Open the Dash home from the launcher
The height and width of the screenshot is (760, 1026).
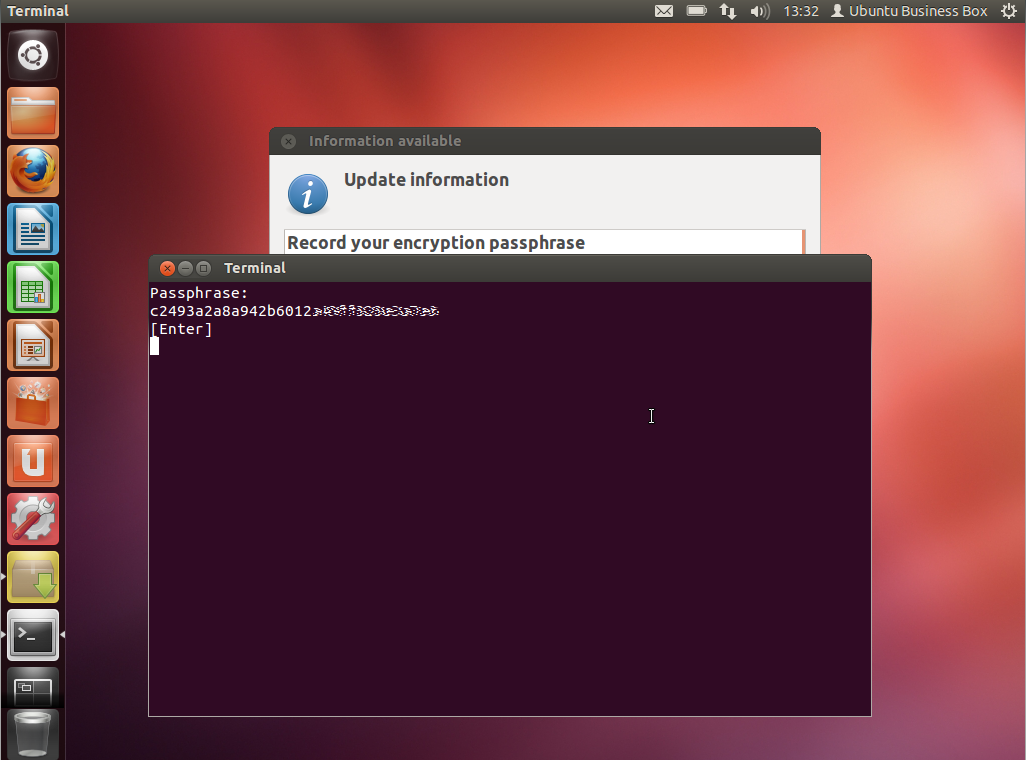coord(32,55)
